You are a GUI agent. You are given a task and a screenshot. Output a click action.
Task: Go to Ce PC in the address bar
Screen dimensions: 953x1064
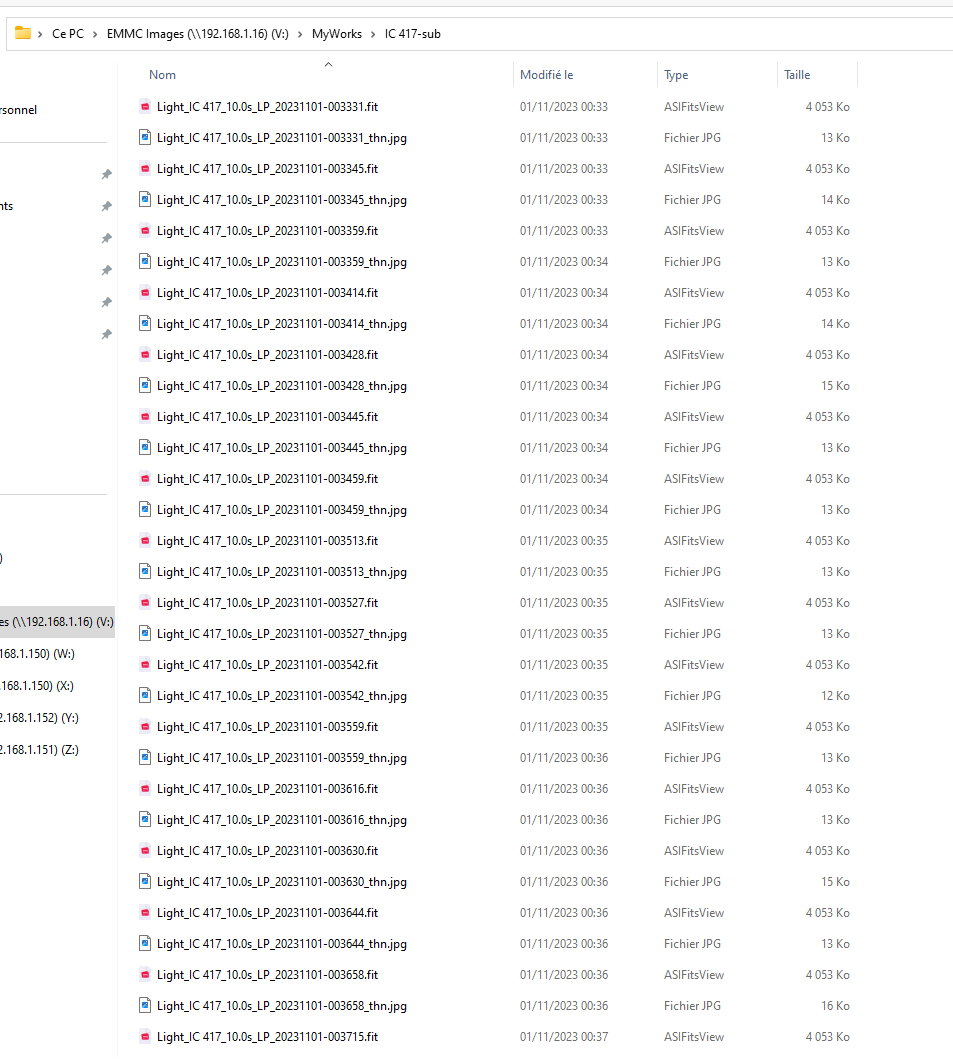point(68,34)
